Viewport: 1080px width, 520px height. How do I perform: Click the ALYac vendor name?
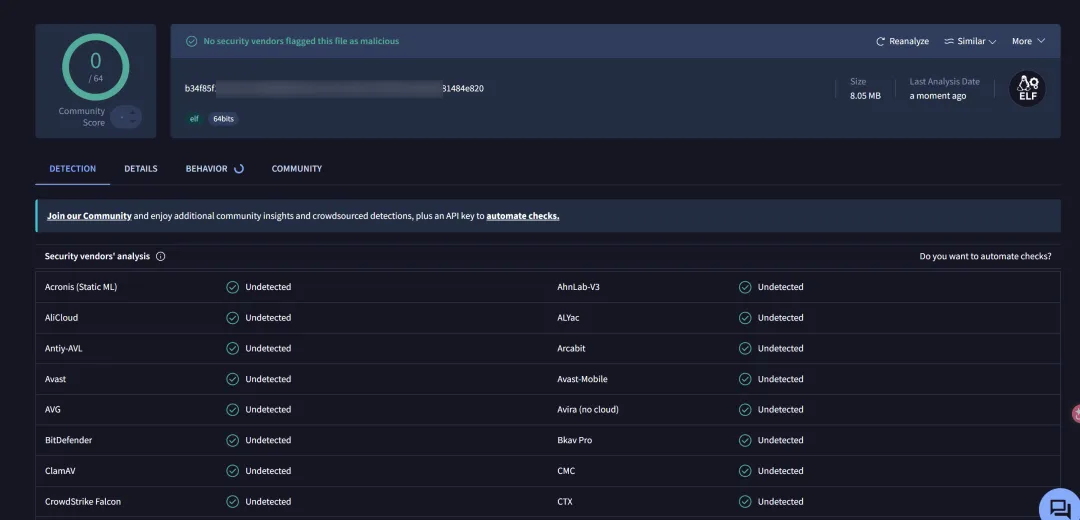click(x=569, y=318)
